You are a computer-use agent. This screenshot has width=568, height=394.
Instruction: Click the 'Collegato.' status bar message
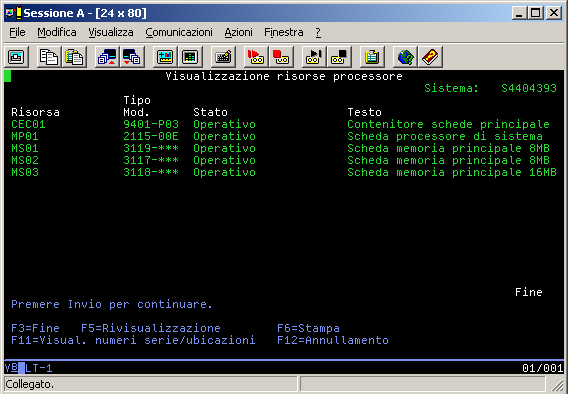[29, 384]
